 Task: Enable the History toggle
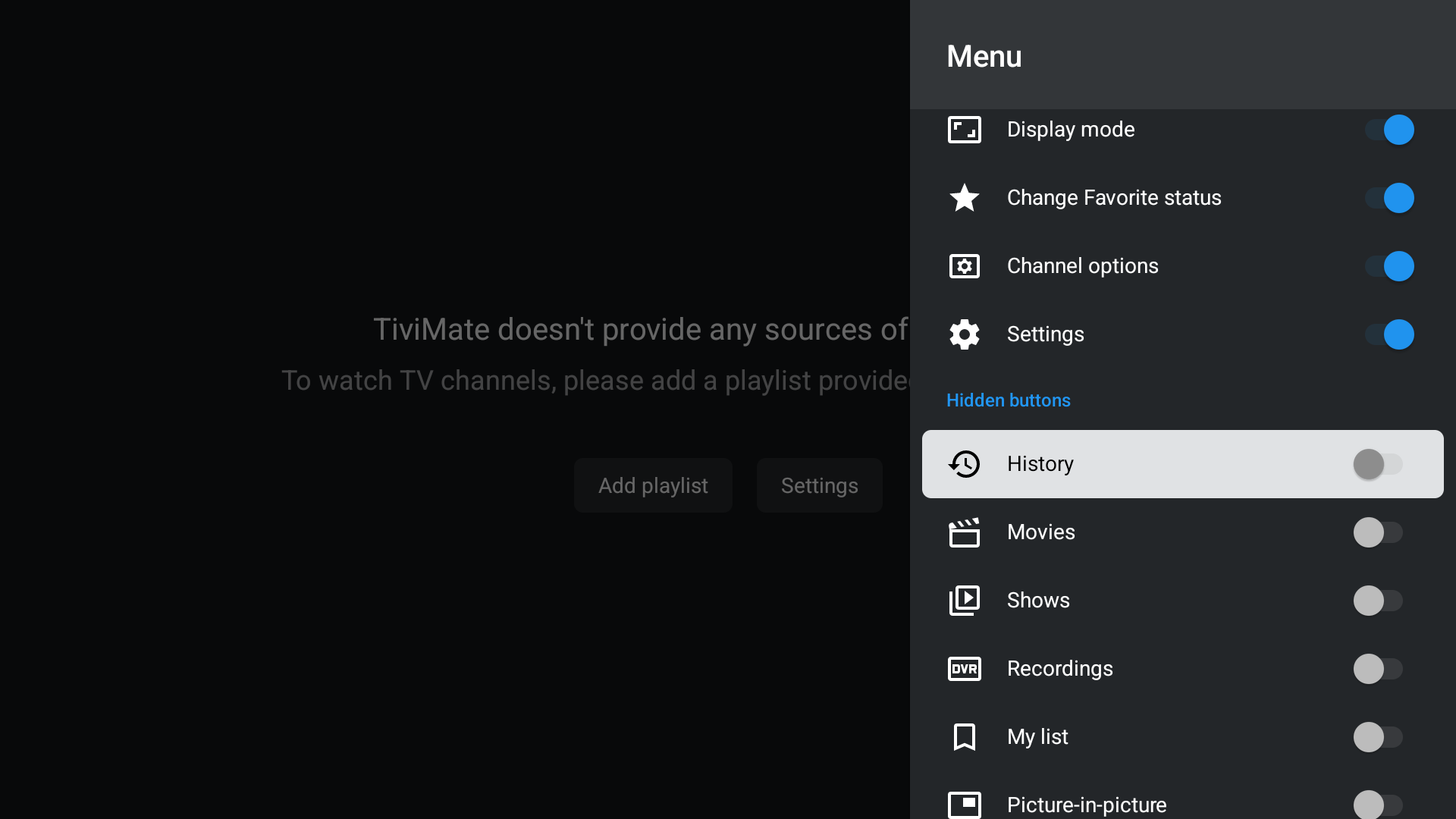pyautogui.click(x=1378, y=464)
